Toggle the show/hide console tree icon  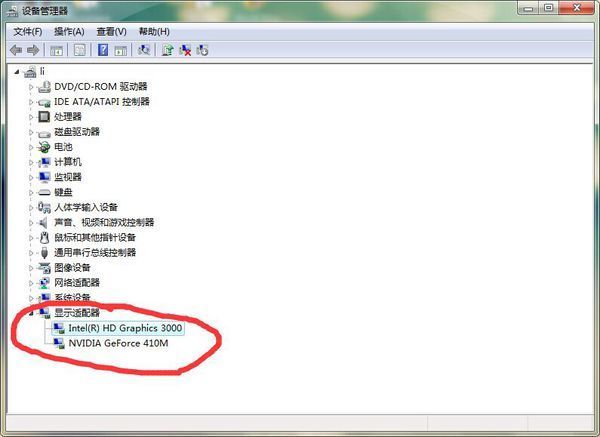coord(57,49)
